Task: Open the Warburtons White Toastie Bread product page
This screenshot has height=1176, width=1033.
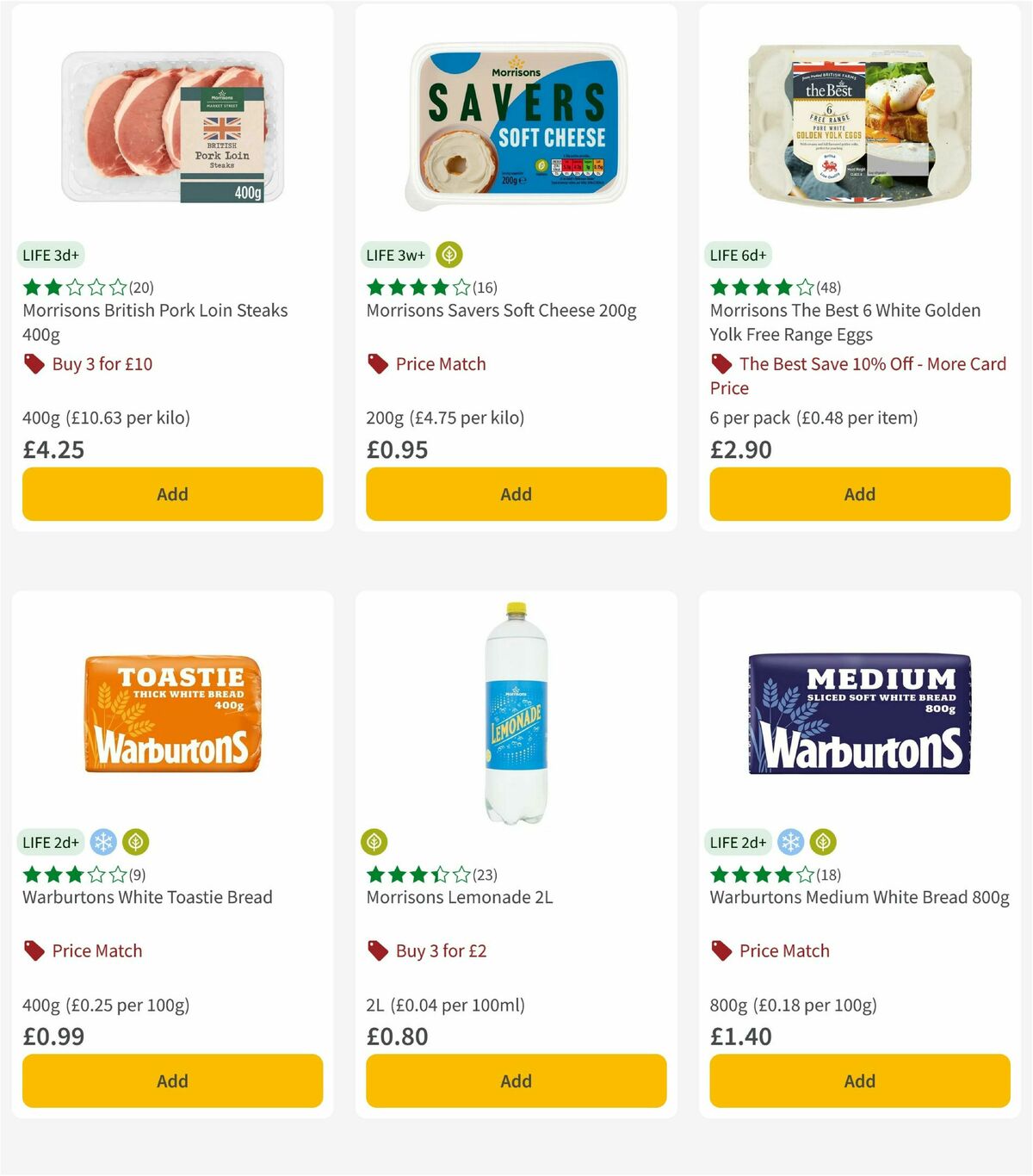Action: 145,897
